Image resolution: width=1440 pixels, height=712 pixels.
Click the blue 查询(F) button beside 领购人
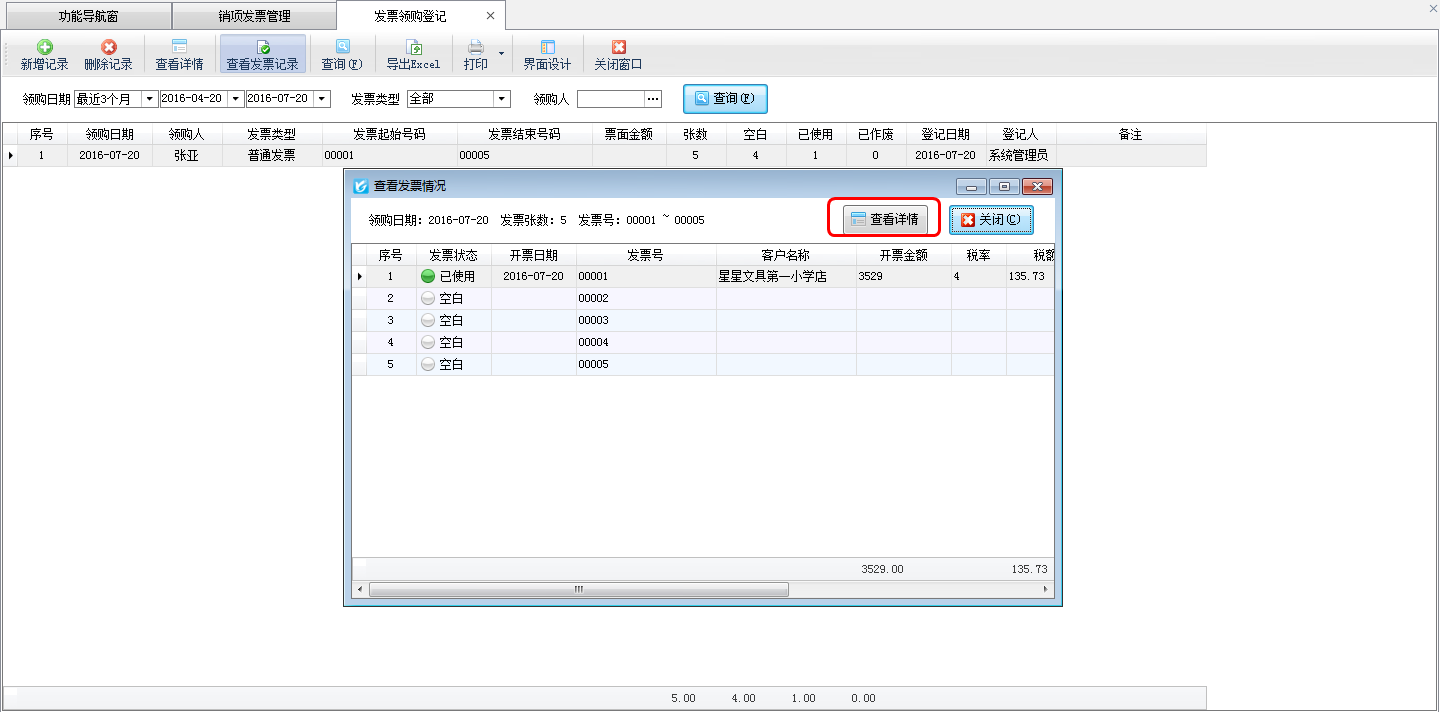coord(725,99)
